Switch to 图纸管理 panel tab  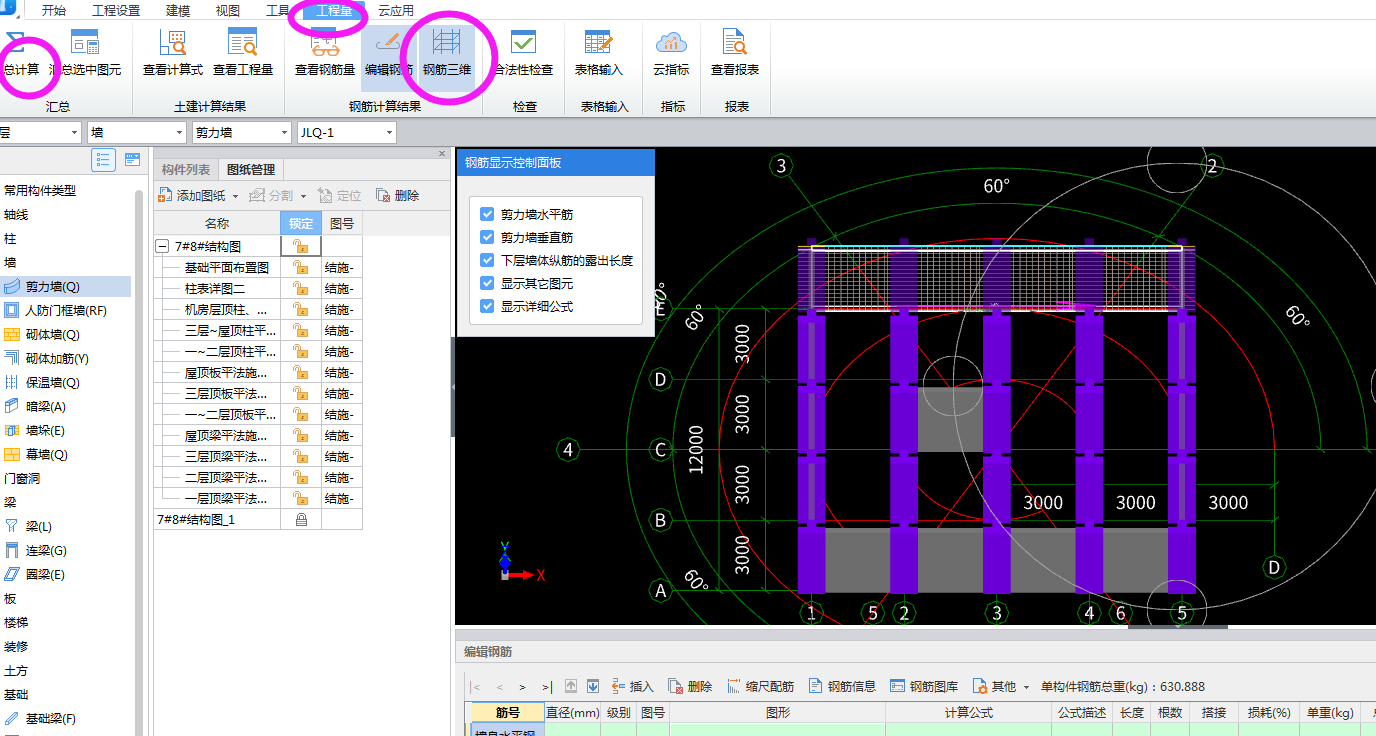click(250, 170)
